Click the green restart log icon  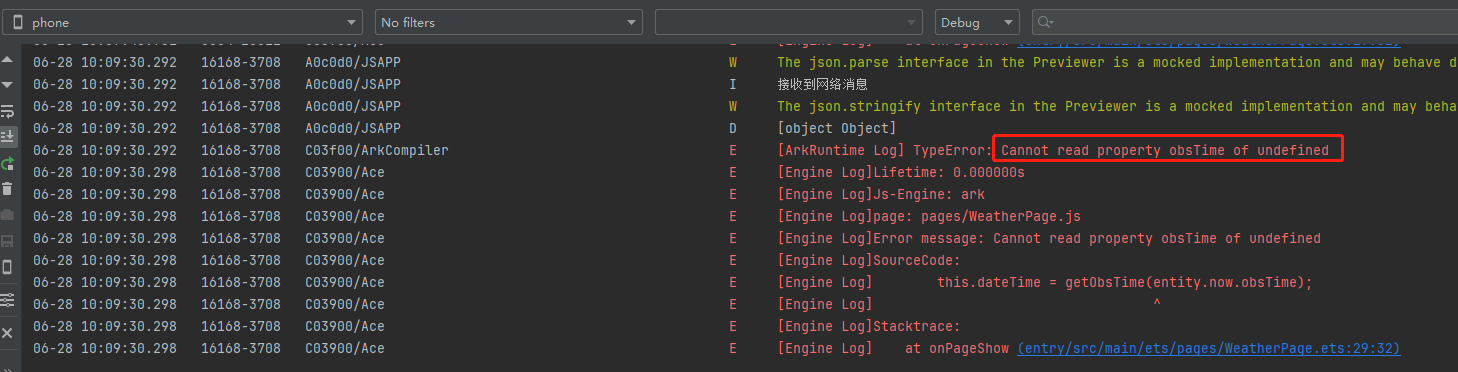(7, 163)
